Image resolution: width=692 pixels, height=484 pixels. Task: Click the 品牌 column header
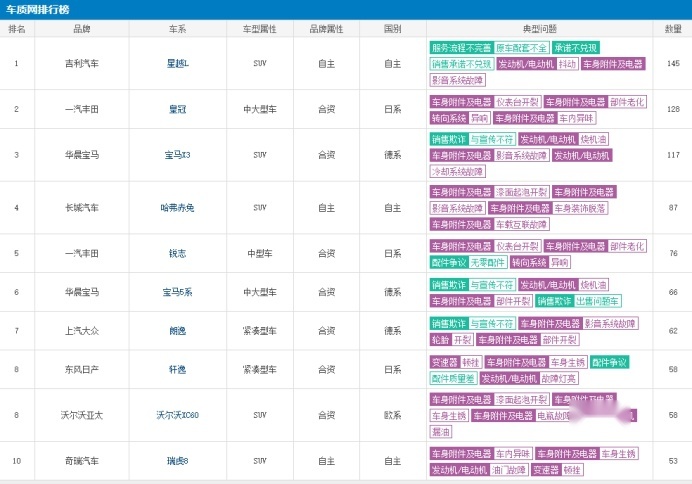pos(82,29)
